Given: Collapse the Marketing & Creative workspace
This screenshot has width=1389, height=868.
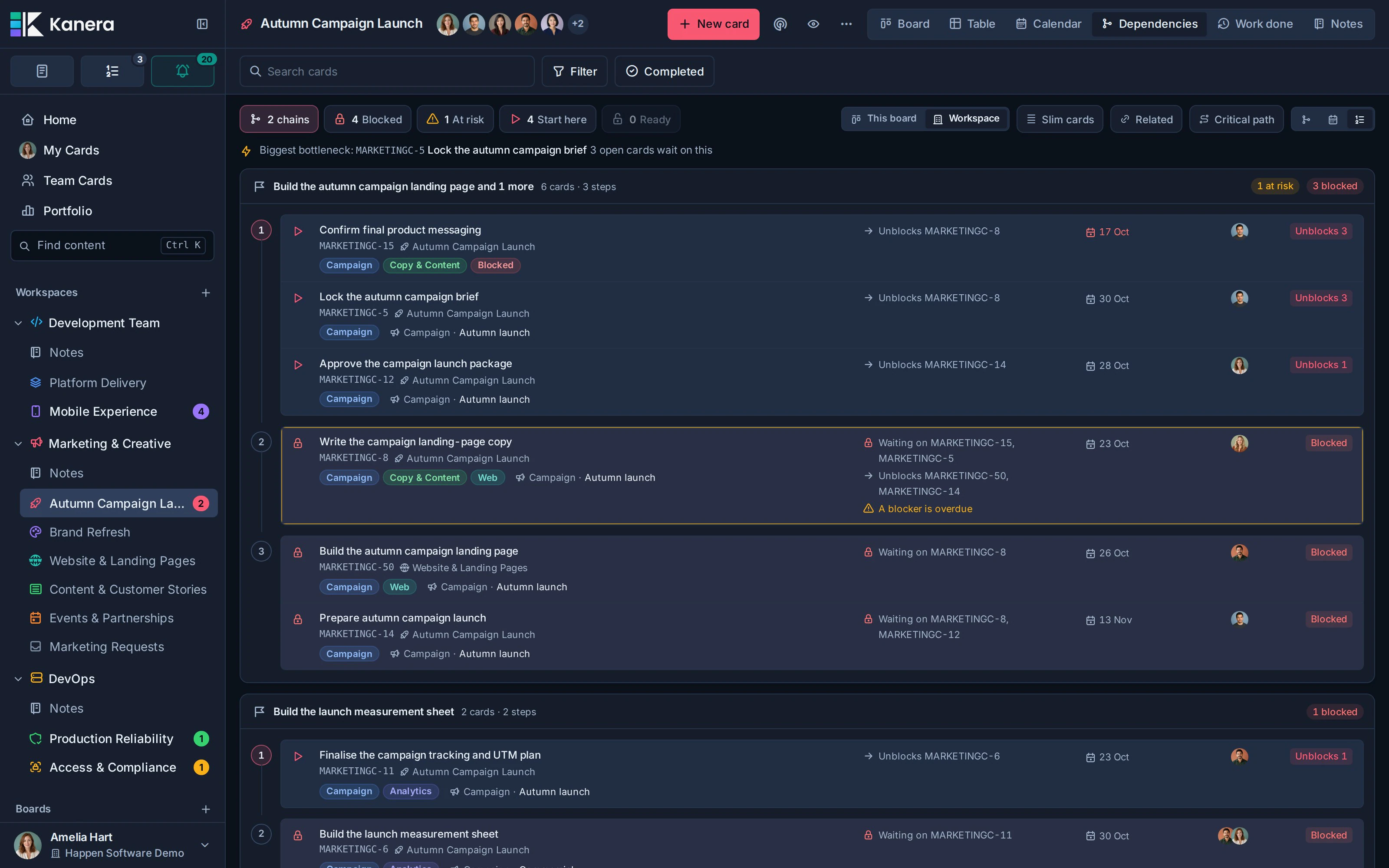Looking at the screenshot, I should tap(18, 444).
